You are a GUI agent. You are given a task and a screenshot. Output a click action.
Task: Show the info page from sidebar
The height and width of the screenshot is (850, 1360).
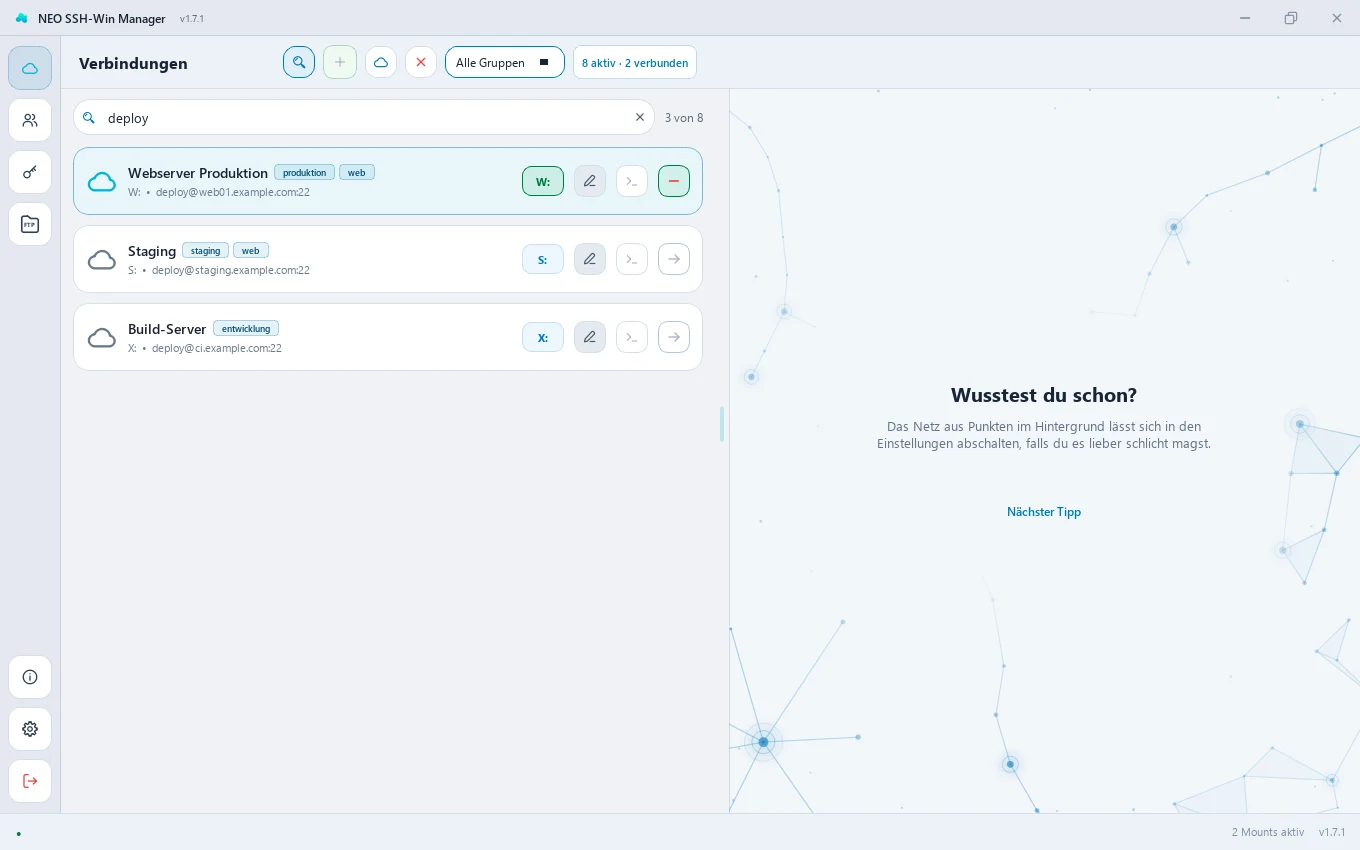(x=30, y=677)
